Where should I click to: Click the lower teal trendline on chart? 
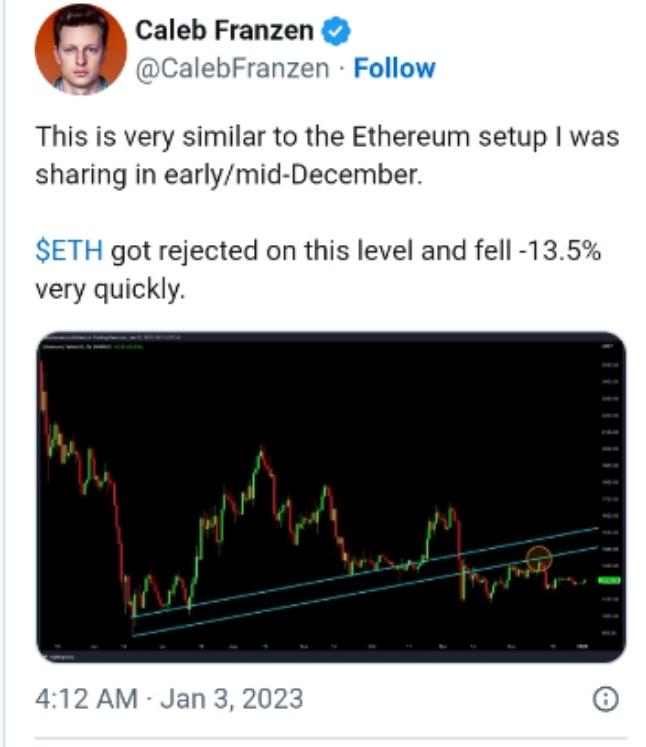365,591
